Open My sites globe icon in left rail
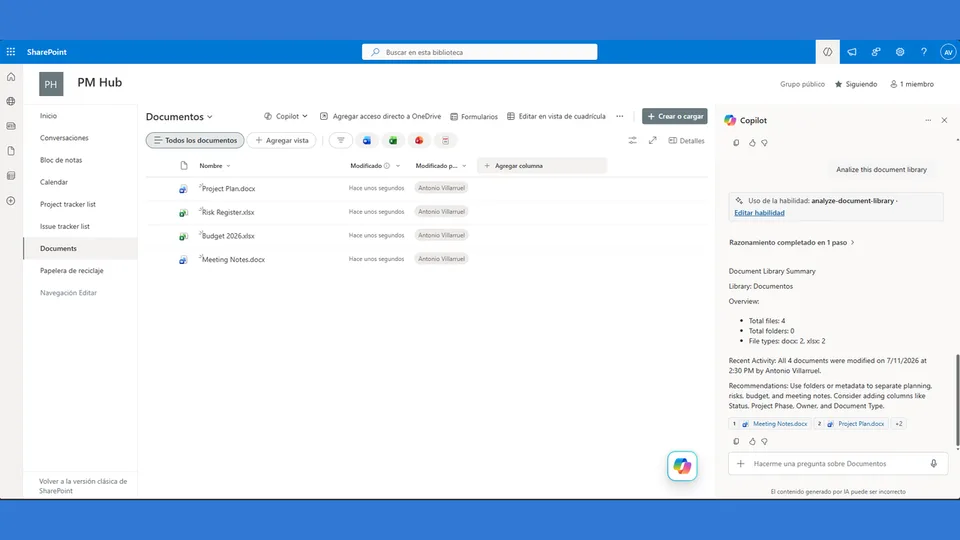Screen dimensions: 960x540 (11, 101)
